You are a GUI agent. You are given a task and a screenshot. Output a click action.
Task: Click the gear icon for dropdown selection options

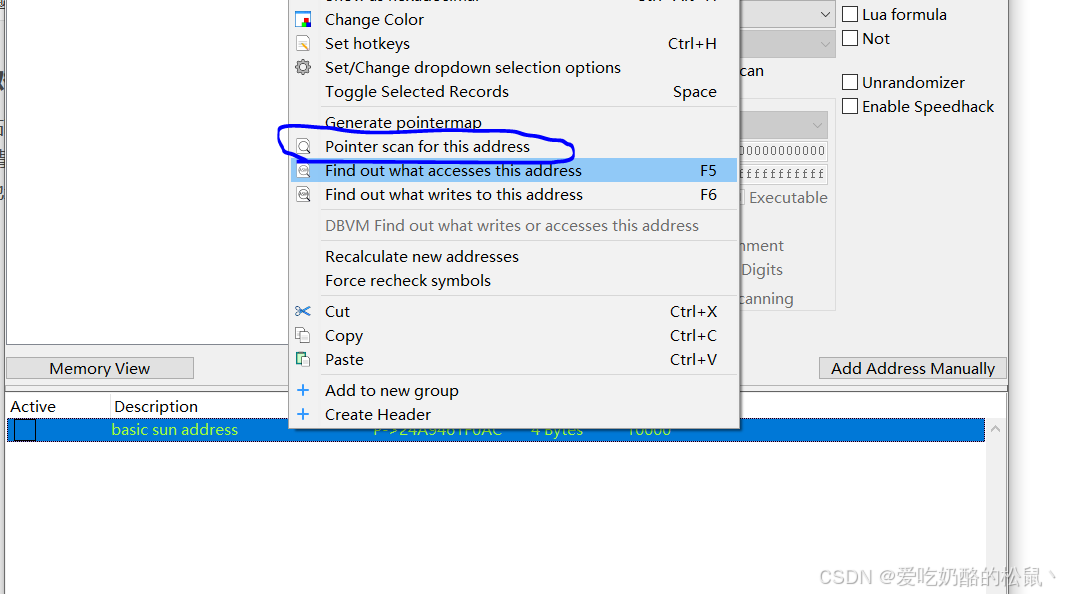[303, 67]
